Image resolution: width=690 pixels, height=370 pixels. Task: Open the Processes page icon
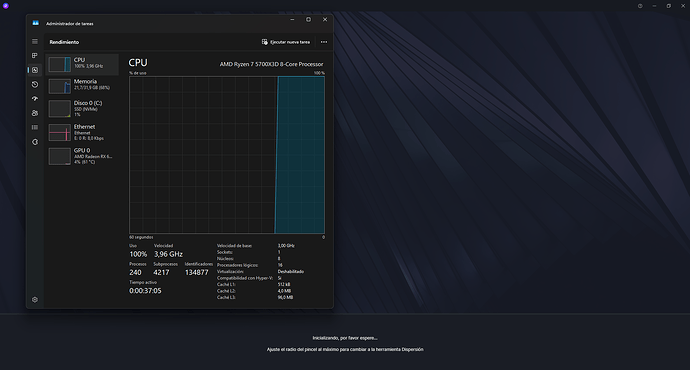pyautogui.click(x=35, y=55)
